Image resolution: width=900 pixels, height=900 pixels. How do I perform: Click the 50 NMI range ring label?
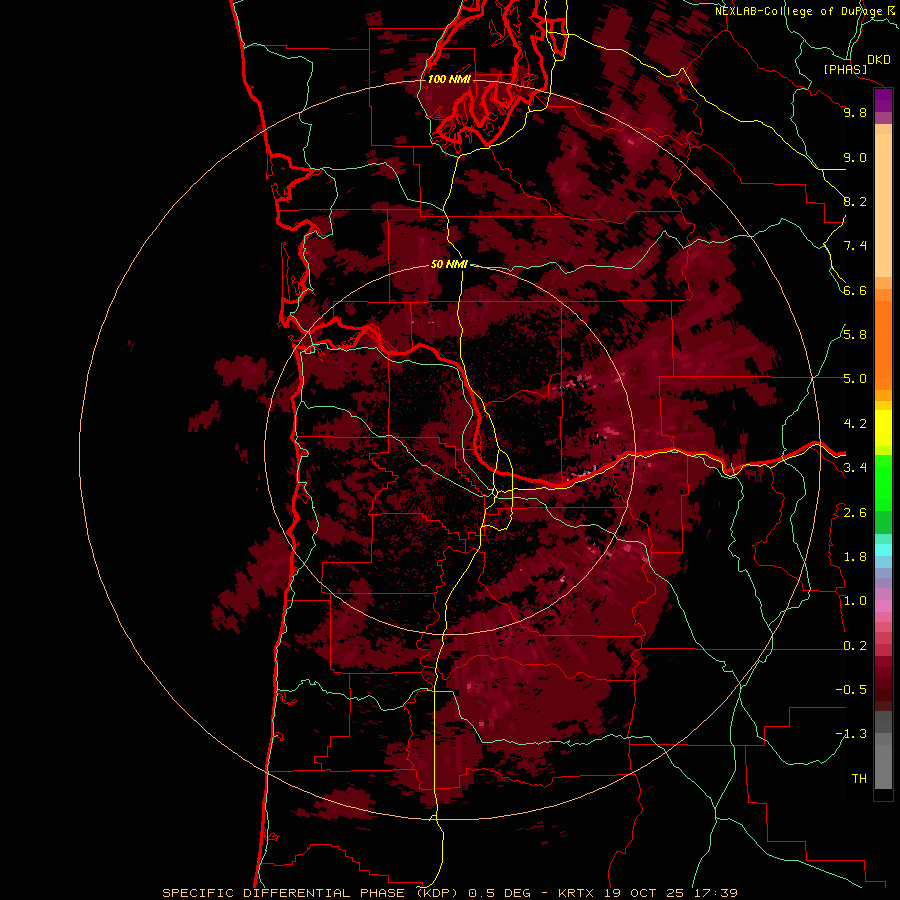click(x=449, y=264)
